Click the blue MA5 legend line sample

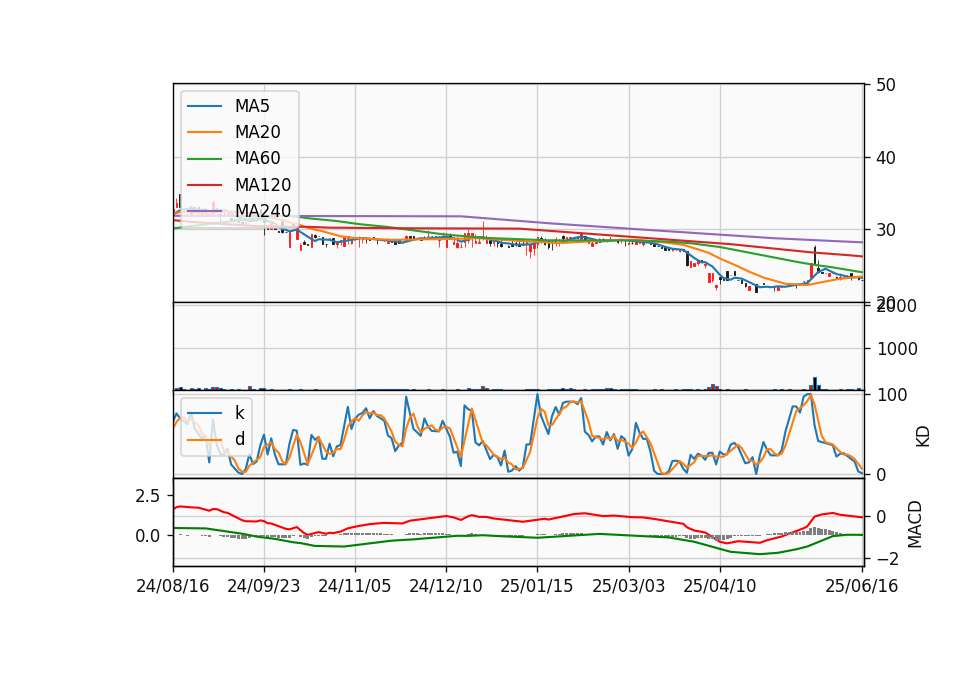click(x=204, y=106)
